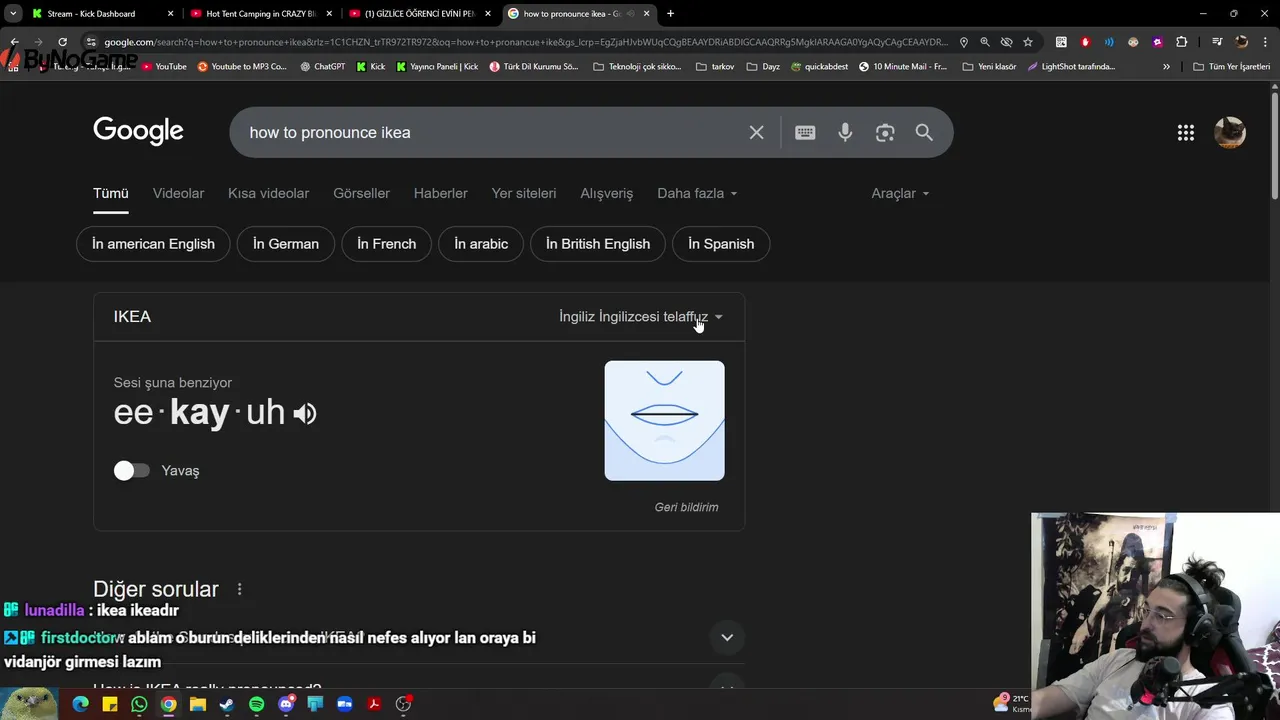The image size is (1280, 720).
Task: Submit search with the magnifying glass icon
Action: (x=924, y=132)
